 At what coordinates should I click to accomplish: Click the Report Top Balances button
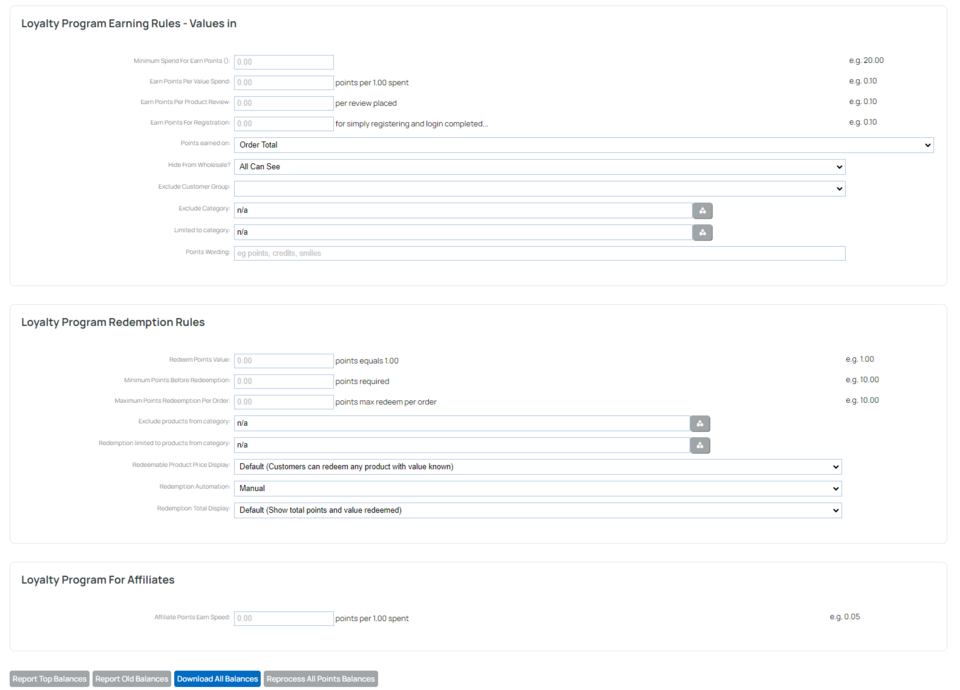[50, 679]
